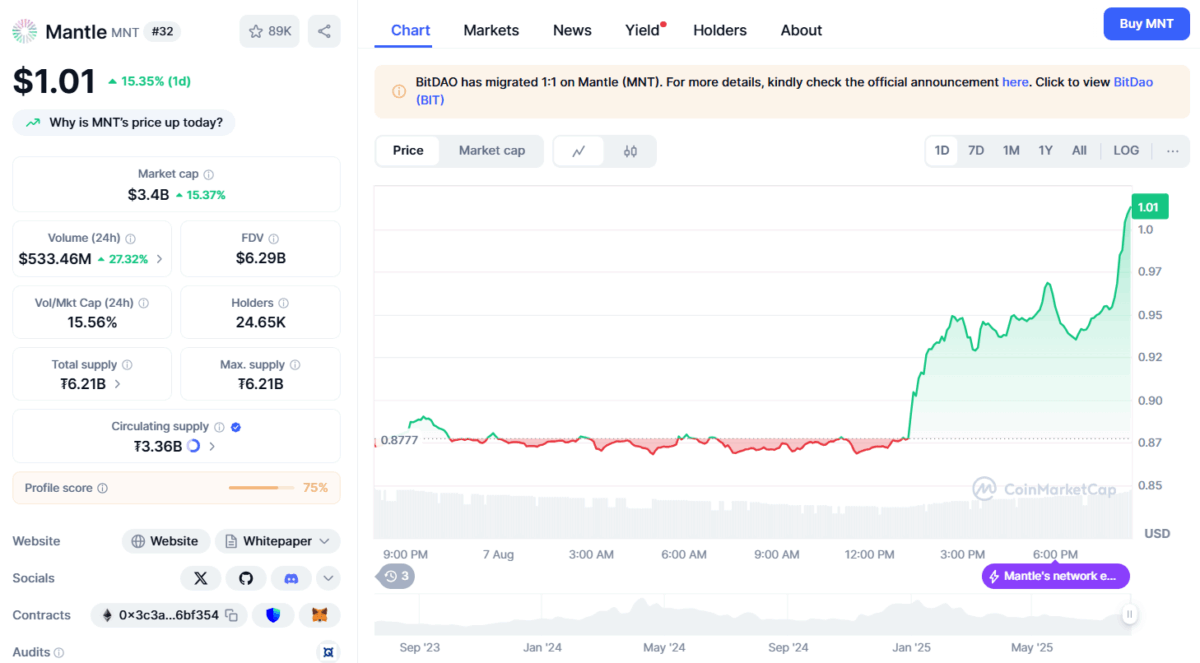Switch to line chart view
The image size is (1200, 663).
pyautogui.click(x=579, y=151)
